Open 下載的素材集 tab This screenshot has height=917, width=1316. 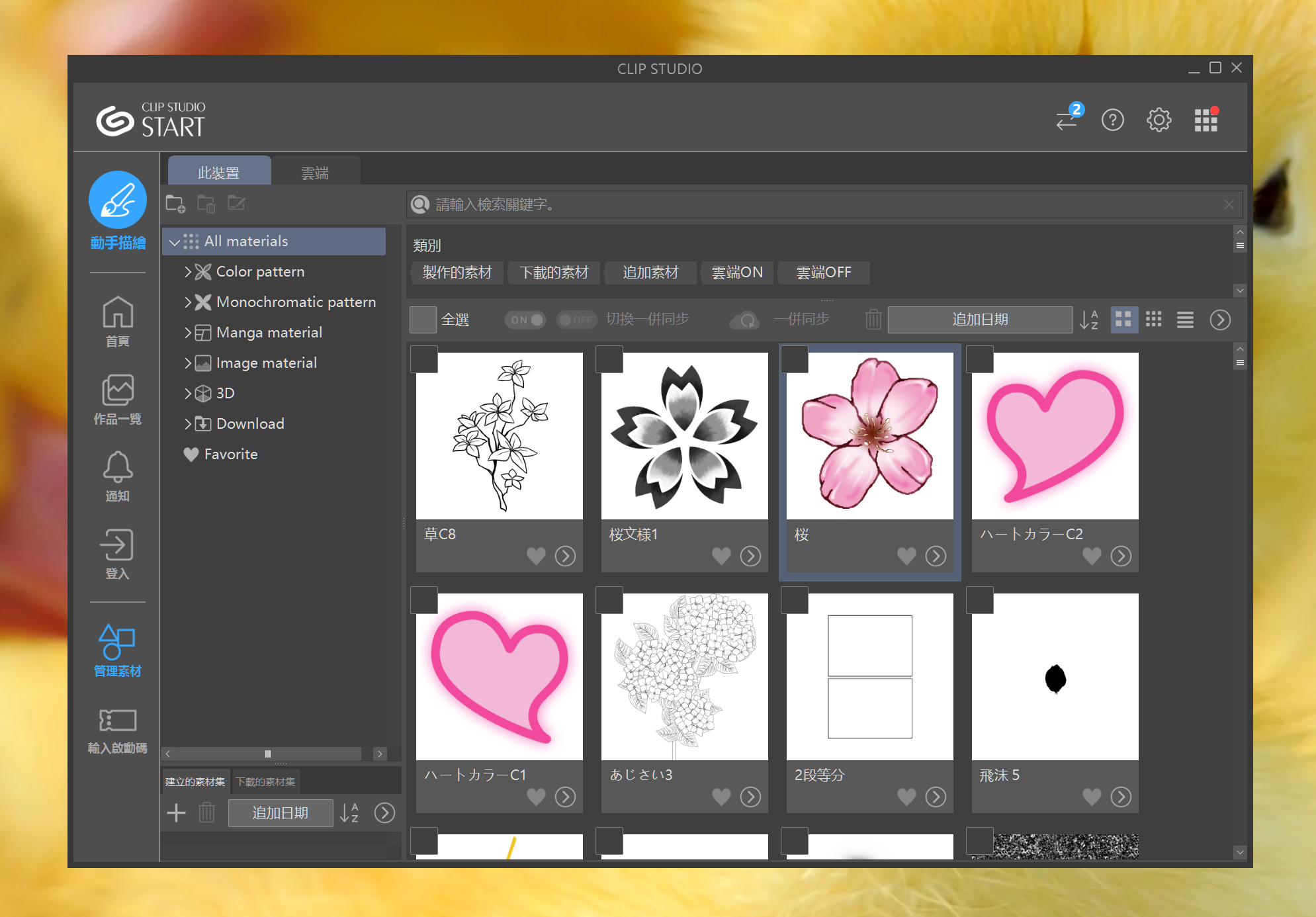(x=266, y=781)
